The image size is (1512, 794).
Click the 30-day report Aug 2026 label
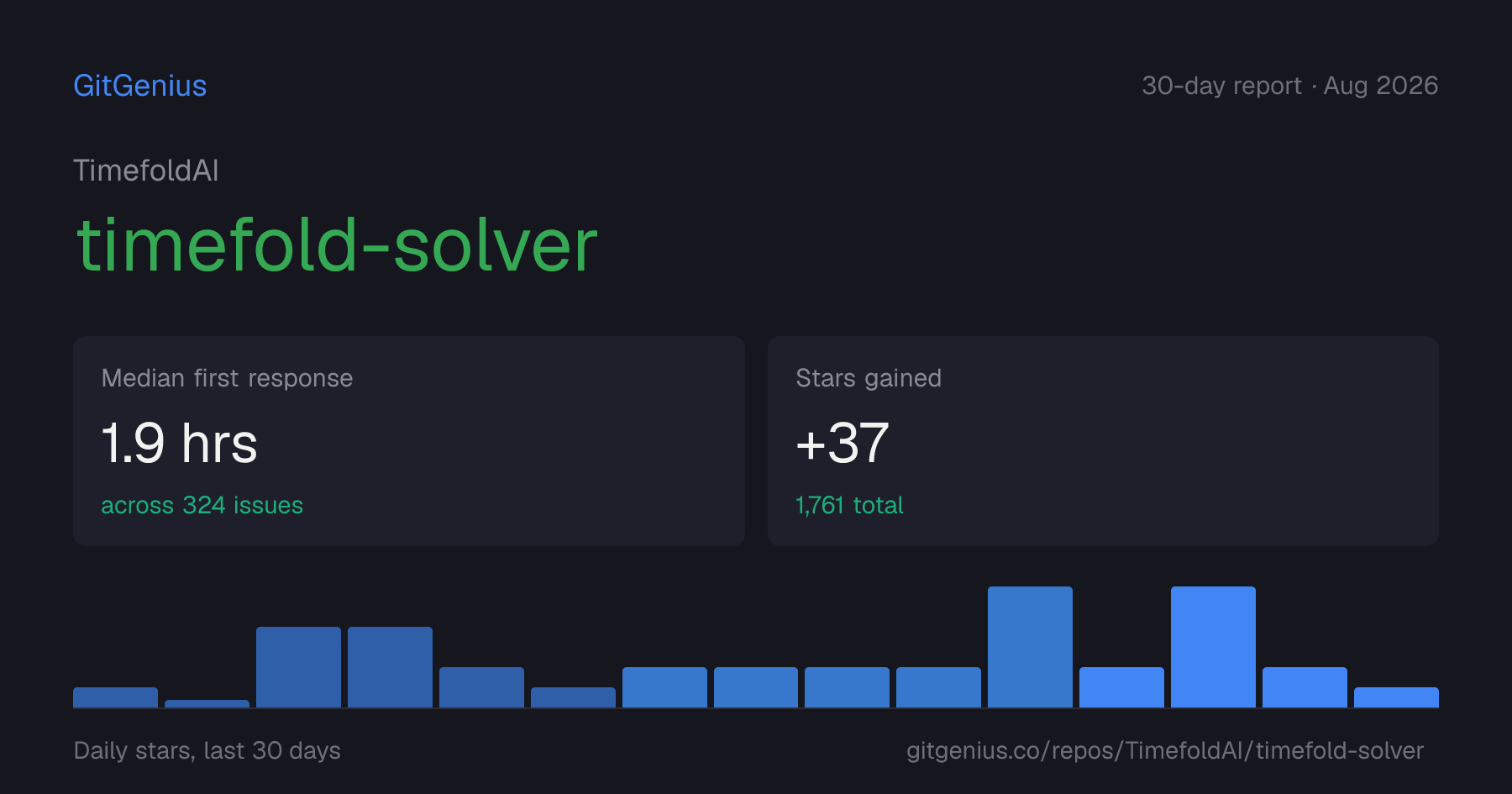[x=1289, y=86]
